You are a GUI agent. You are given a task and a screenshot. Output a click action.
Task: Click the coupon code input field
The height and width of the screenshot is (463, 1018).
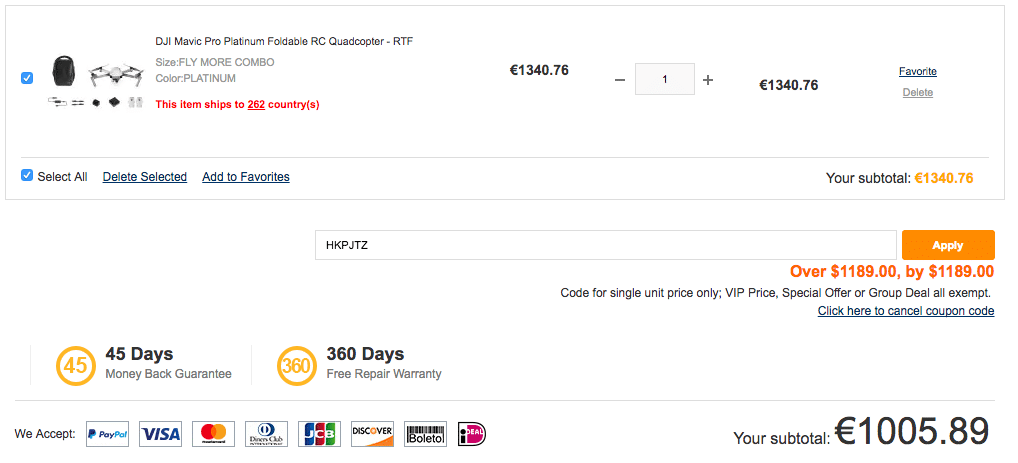605,245
